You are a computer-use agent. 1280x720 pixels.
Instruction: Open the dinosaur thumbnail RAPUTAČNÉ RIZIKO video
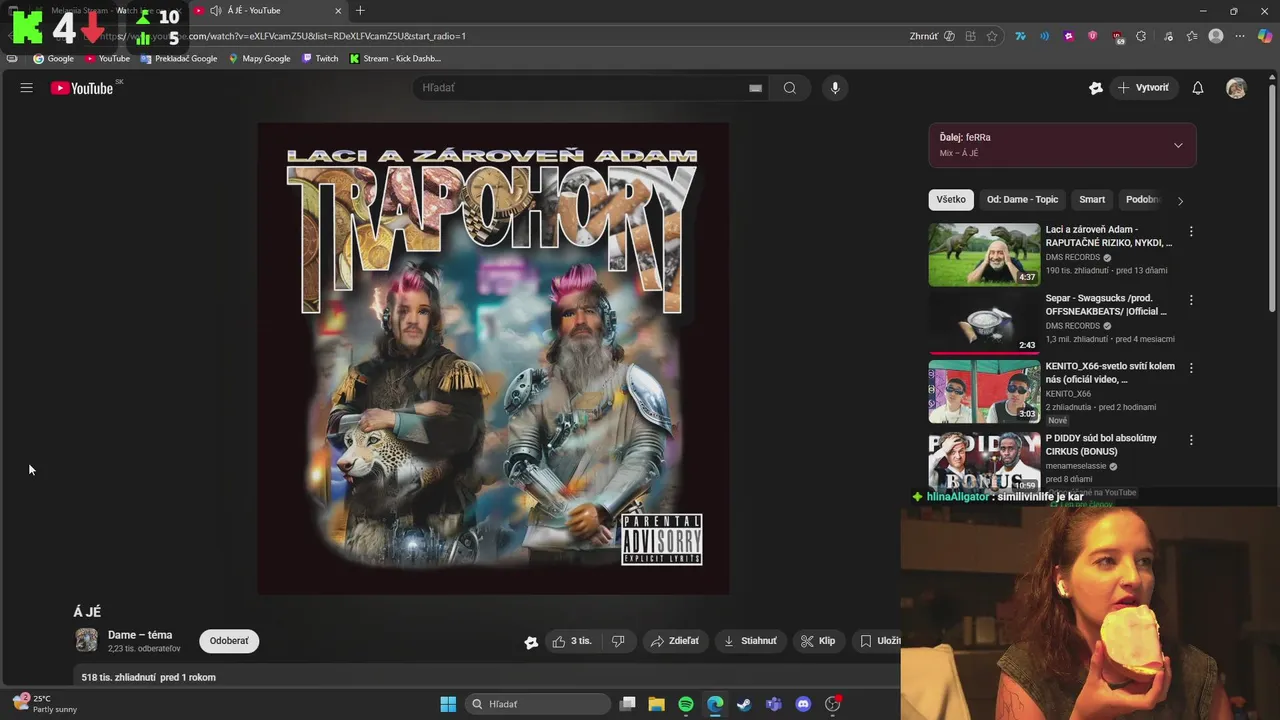[x=984, y=254]
